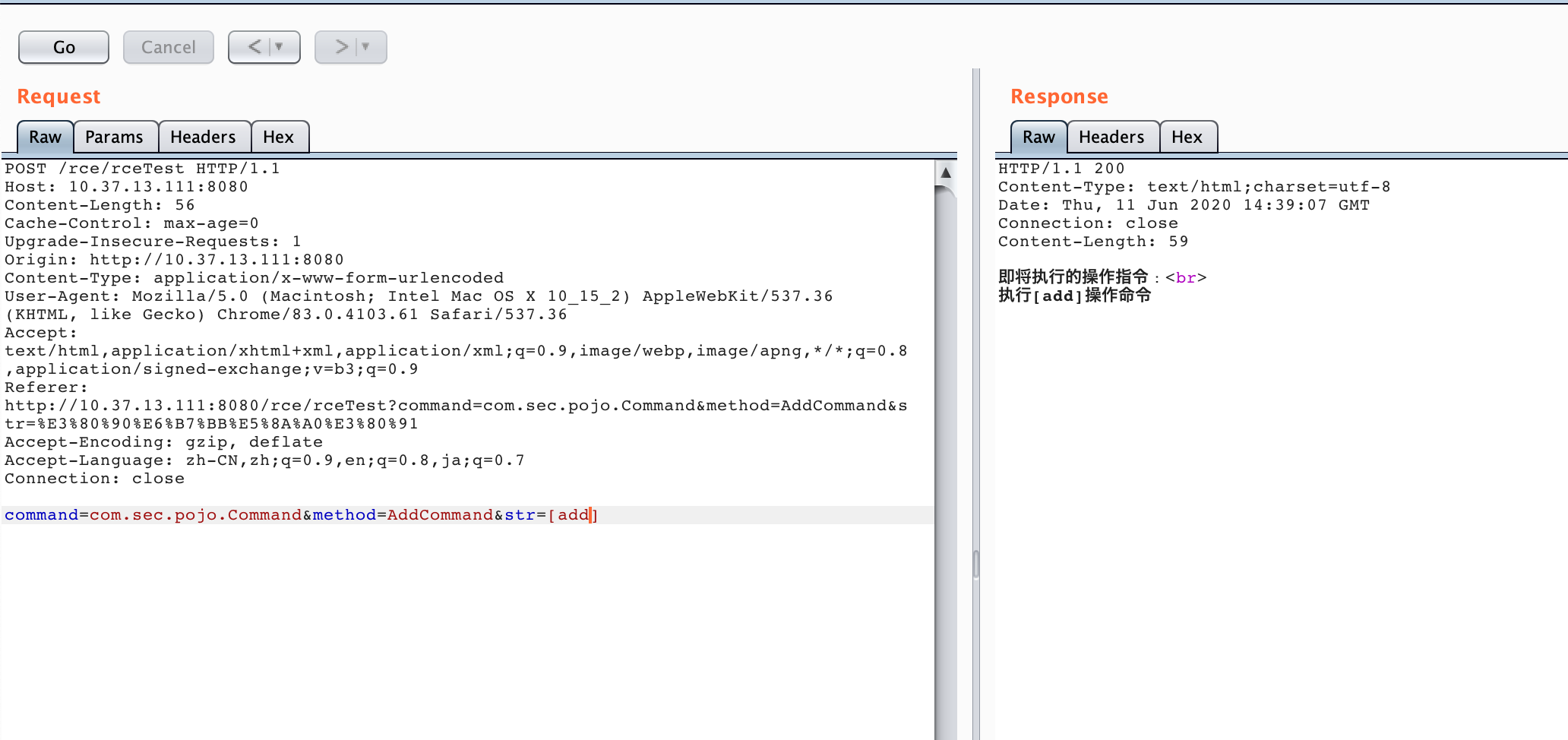Screen dimensions: 1568x740
Task: Click the Cancel button
Action: [168, 46]
